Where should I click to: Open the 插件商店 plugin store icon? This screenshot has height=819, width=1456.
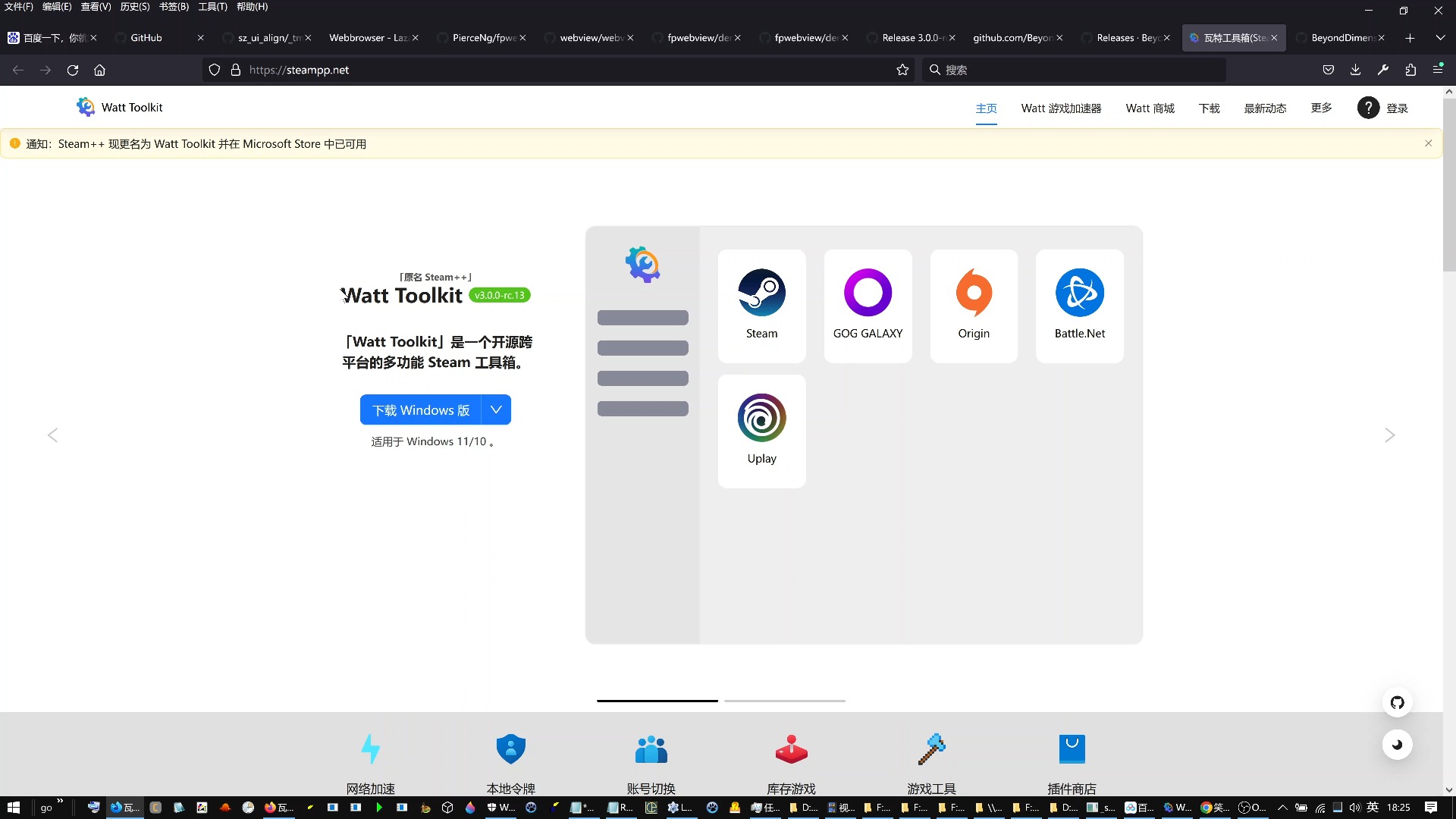(x=1072, y=749)
